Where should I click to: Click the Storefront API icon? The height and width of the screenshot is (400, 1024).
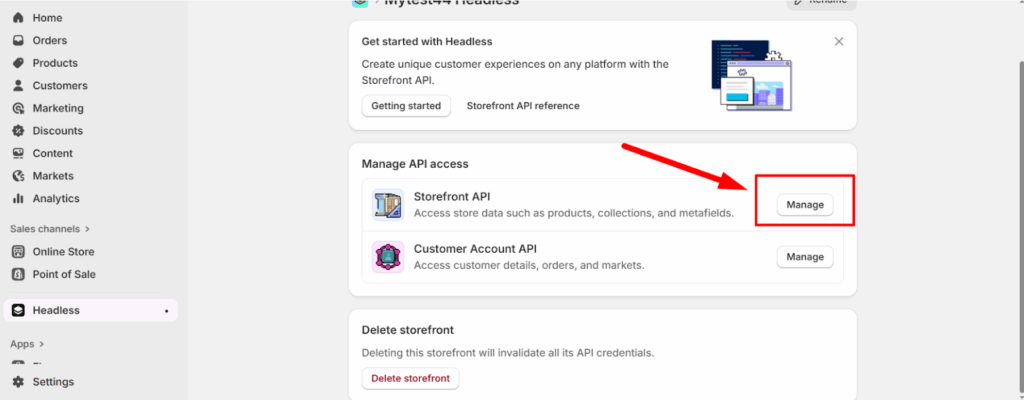tap(387, 204)
